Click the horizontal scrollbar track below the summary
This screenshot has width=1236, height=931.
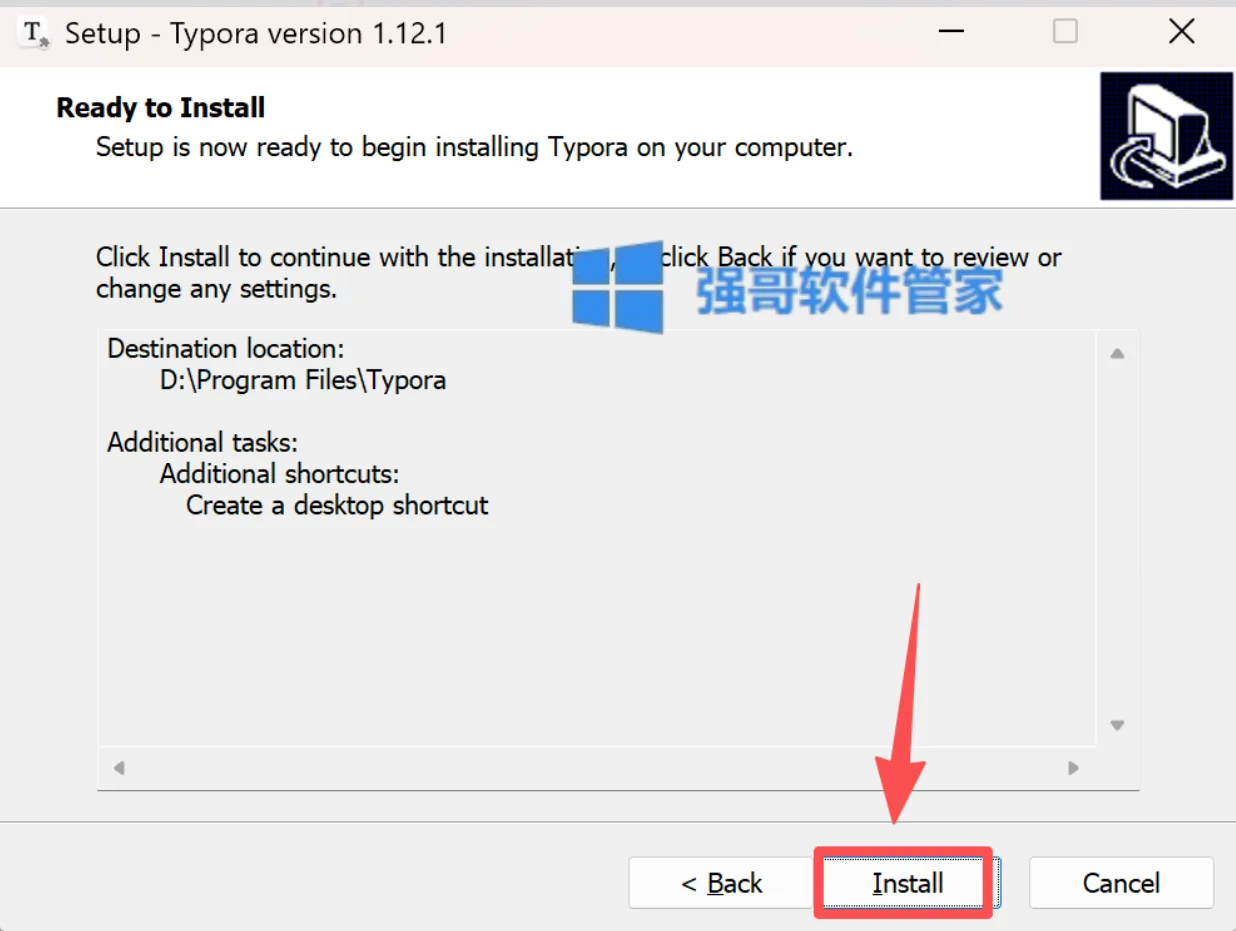click(x=596, y=768)
